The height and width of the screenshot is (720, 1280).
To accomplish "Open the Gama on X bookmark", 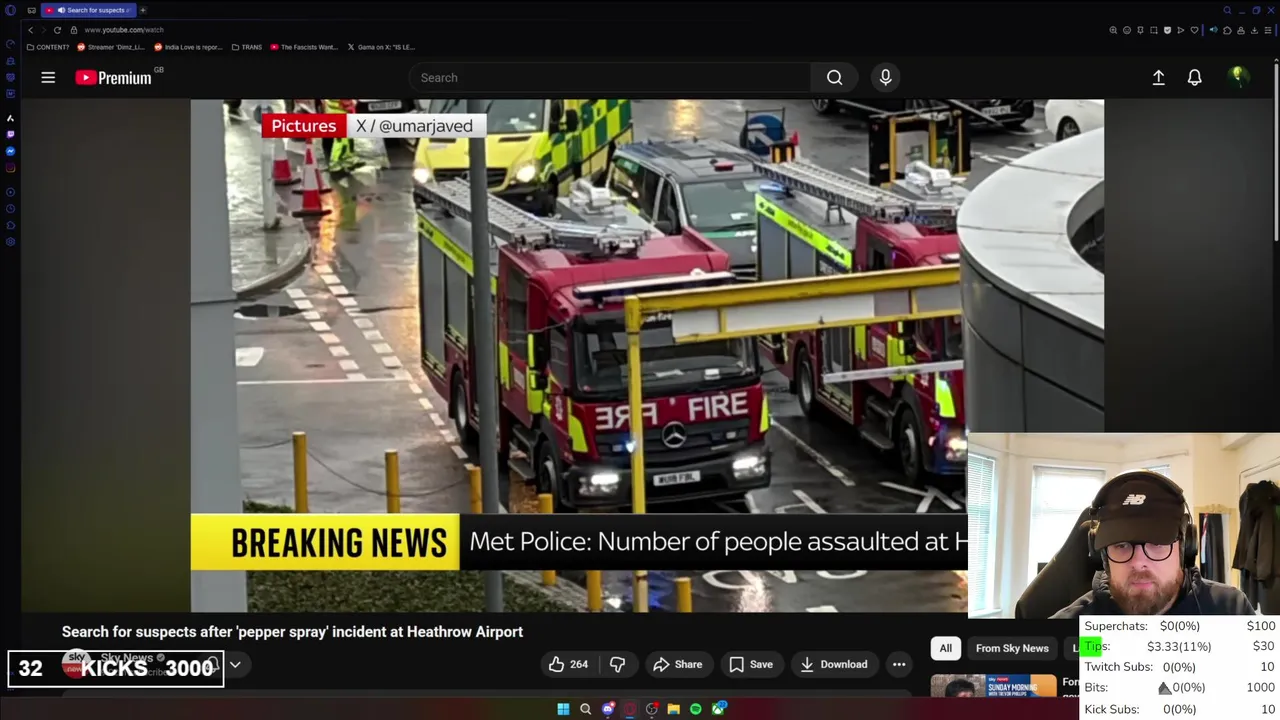I will (x=381, y=47).
